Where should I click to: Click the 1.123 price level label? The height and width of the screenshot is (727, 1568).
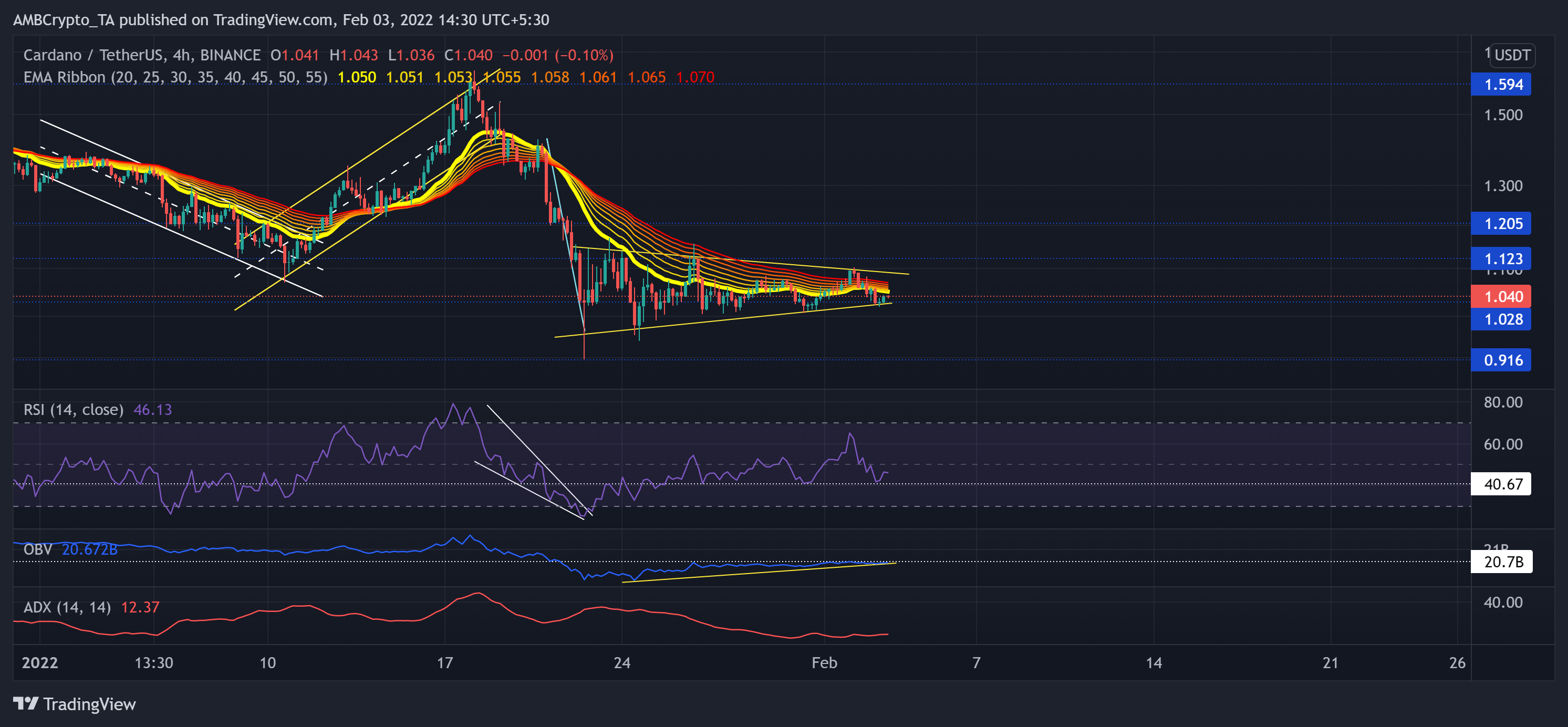click(x=1500, y=259)
